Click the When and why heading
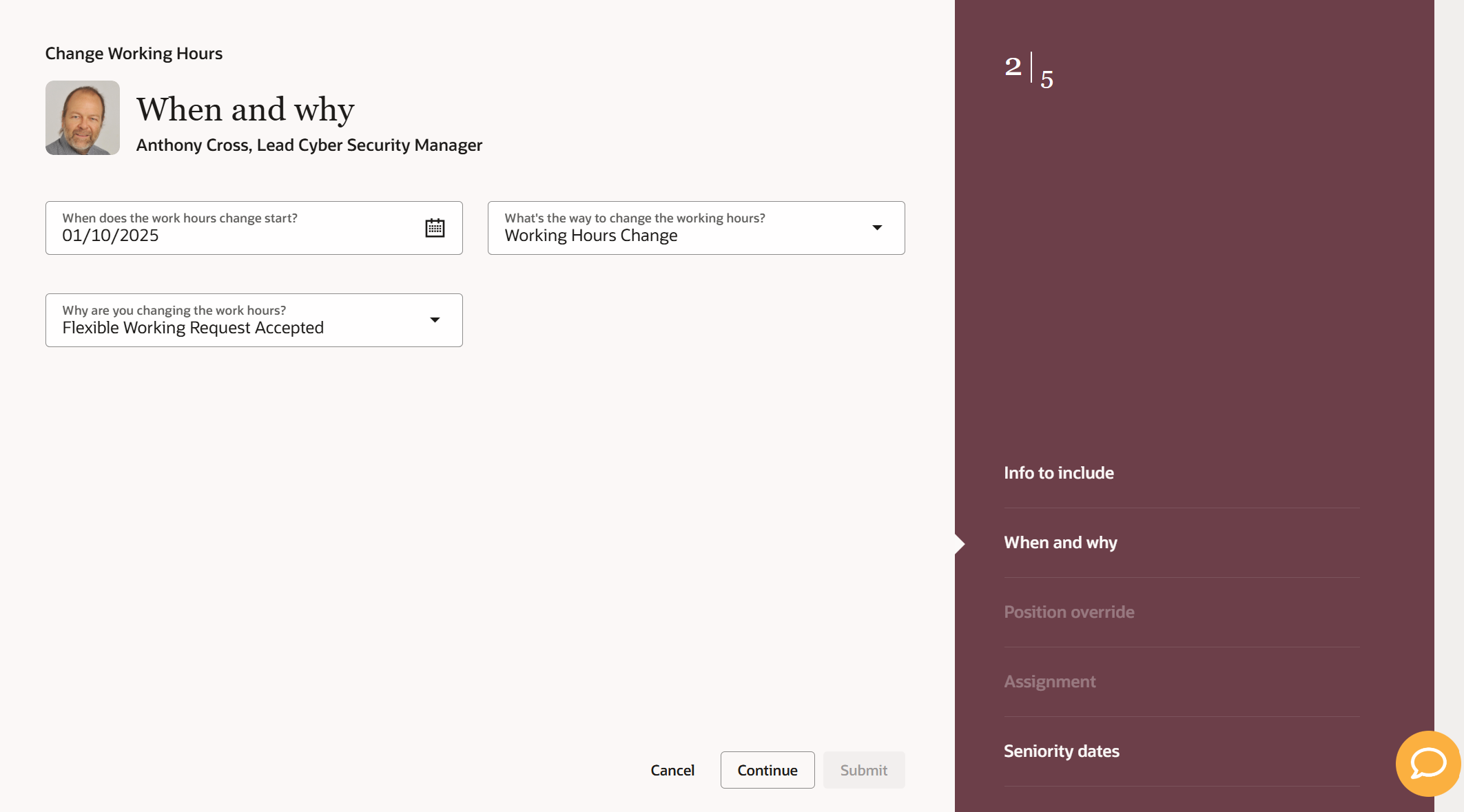This screenshot has height=812, width=1464. (245, 110)
